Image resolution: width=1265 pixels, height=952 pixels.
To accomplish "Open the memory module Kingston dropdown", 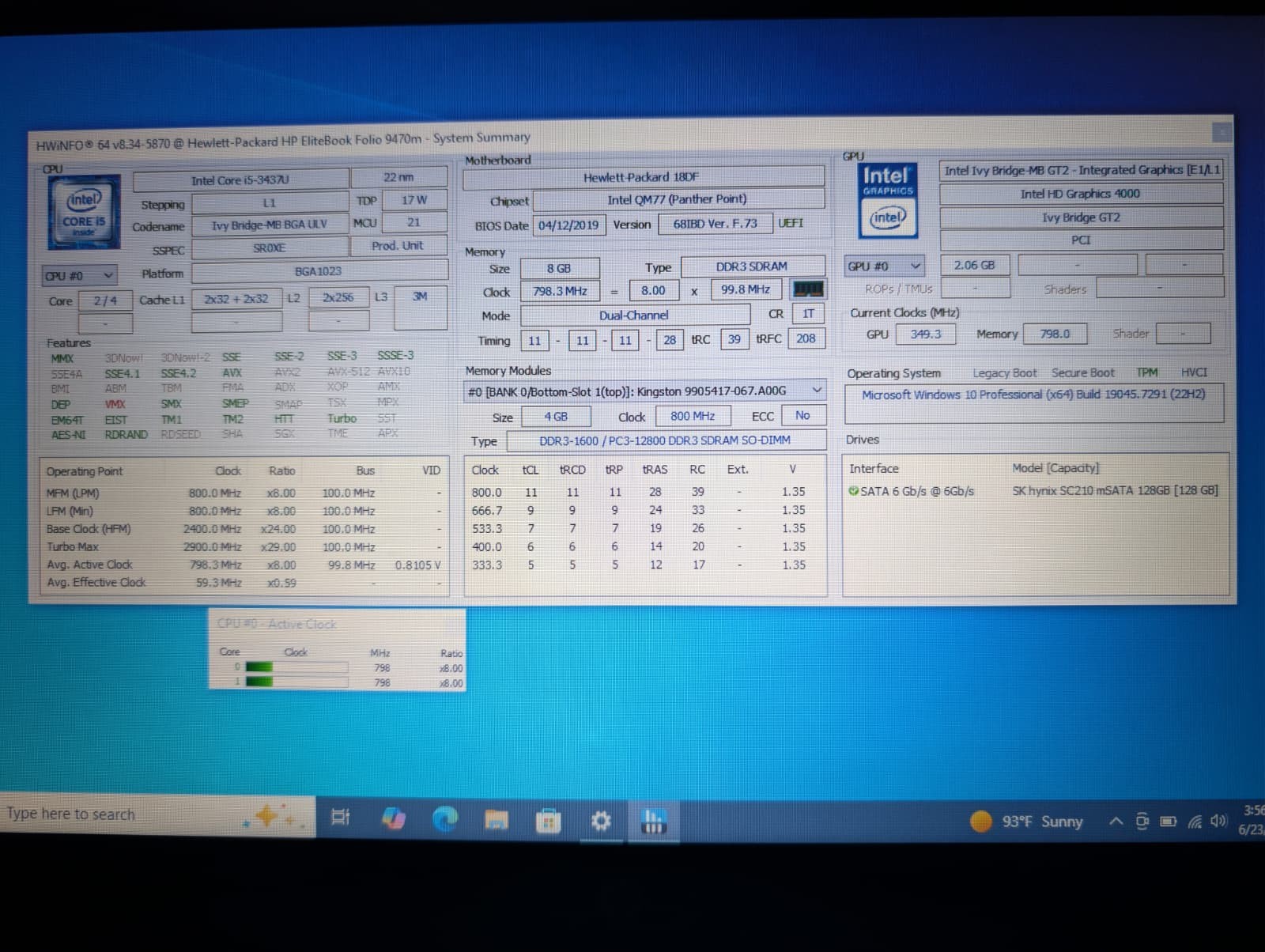I will click(644, 391).
